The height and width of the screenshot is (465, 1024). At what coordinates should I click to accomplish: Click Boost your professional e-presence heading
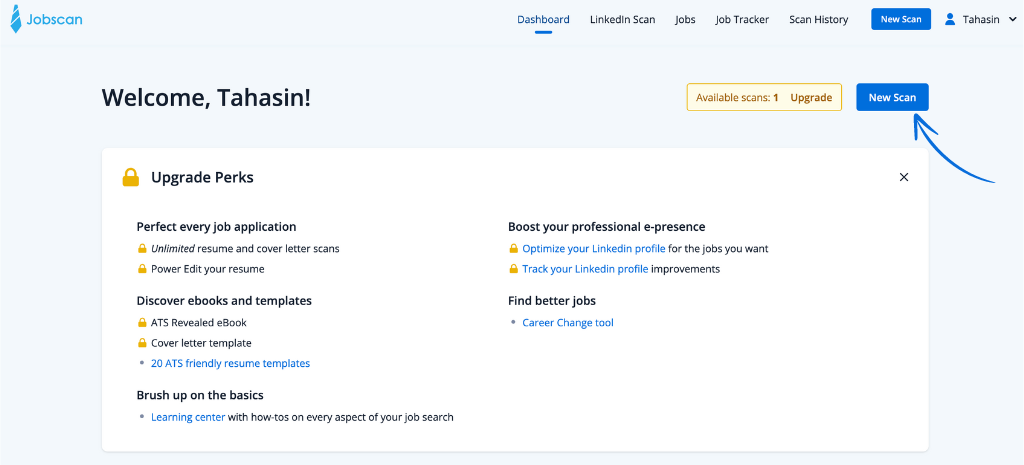[607, 227]
